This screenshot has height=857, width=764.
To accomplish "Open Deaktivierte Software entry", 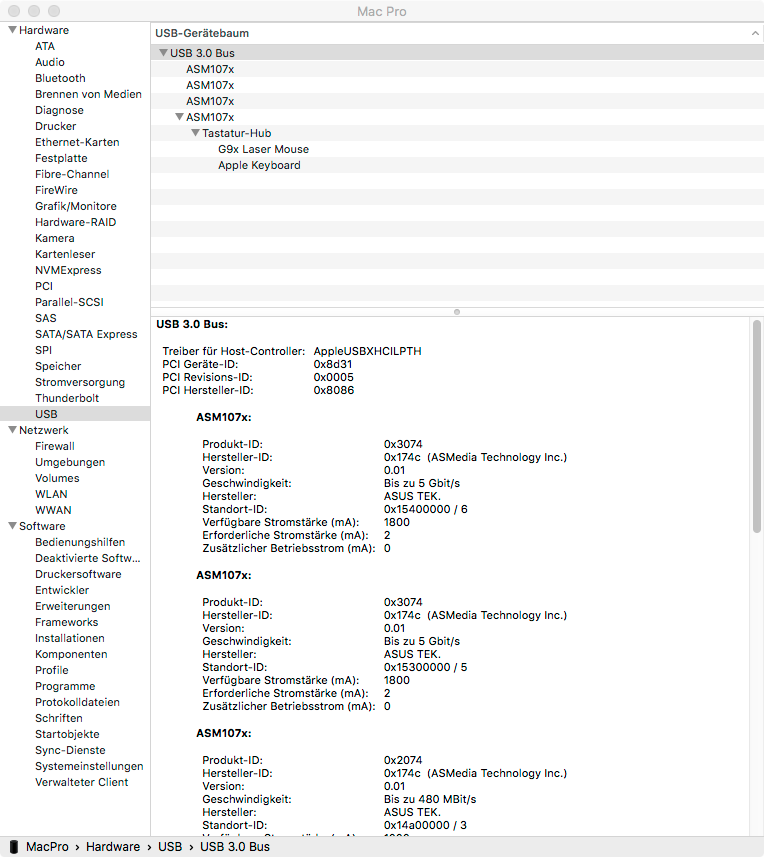I will tap(87, 558).
